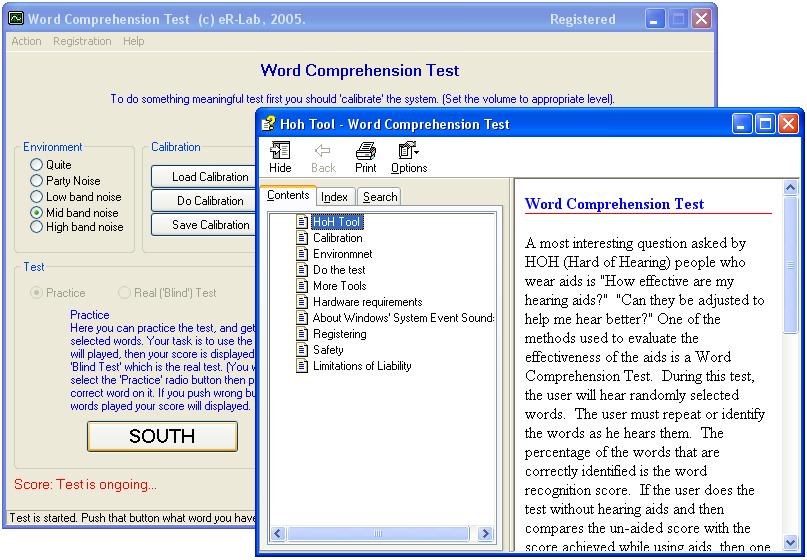Open the Limitations of Liability topic

click(362, 365)
